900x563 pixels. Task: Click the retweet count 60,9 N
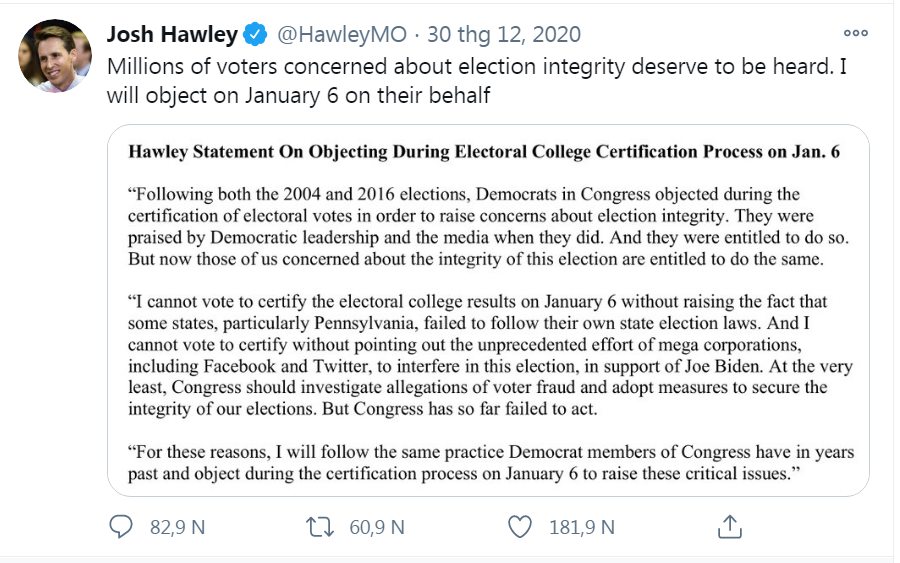[376, 526]
